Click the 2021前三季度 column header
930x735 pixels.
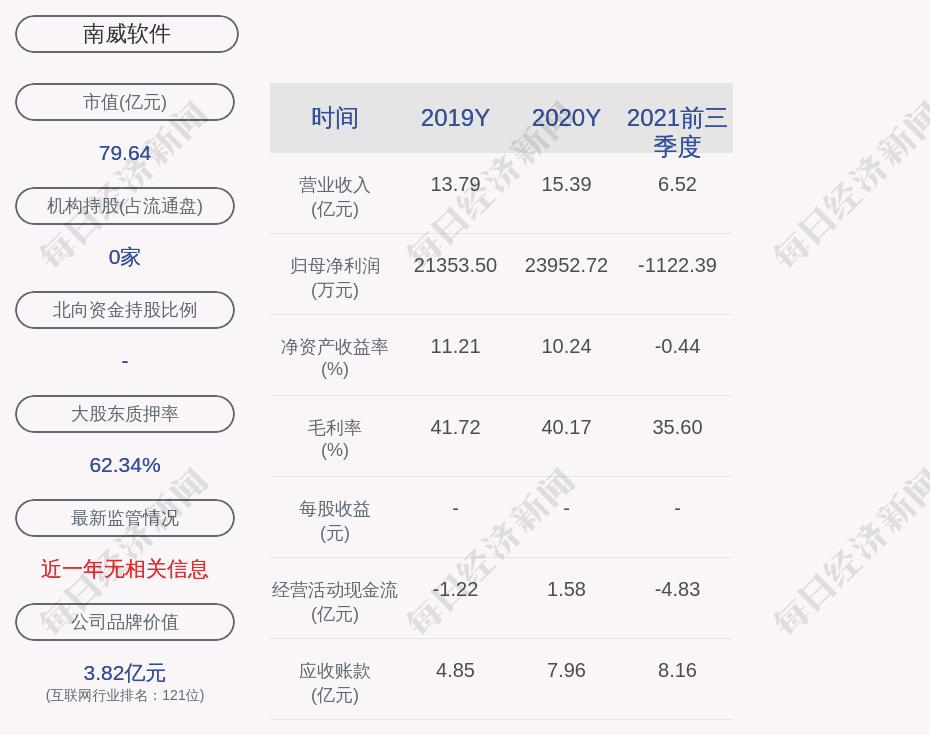(677, 132)
